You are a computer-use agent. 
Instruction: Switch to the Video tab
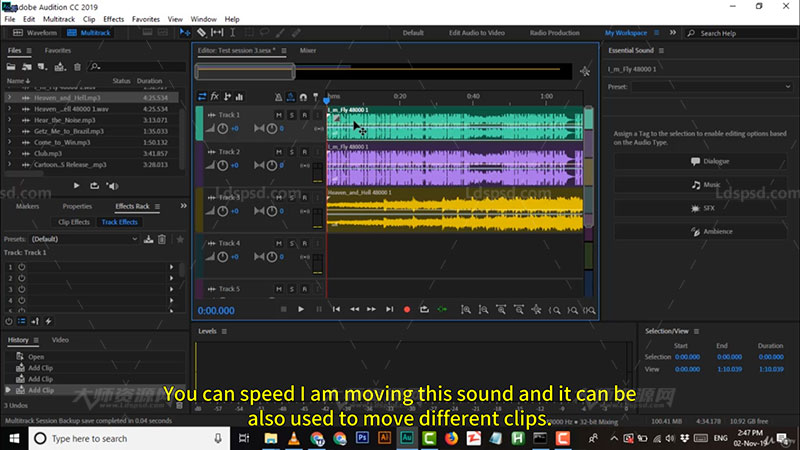[60, 340]
